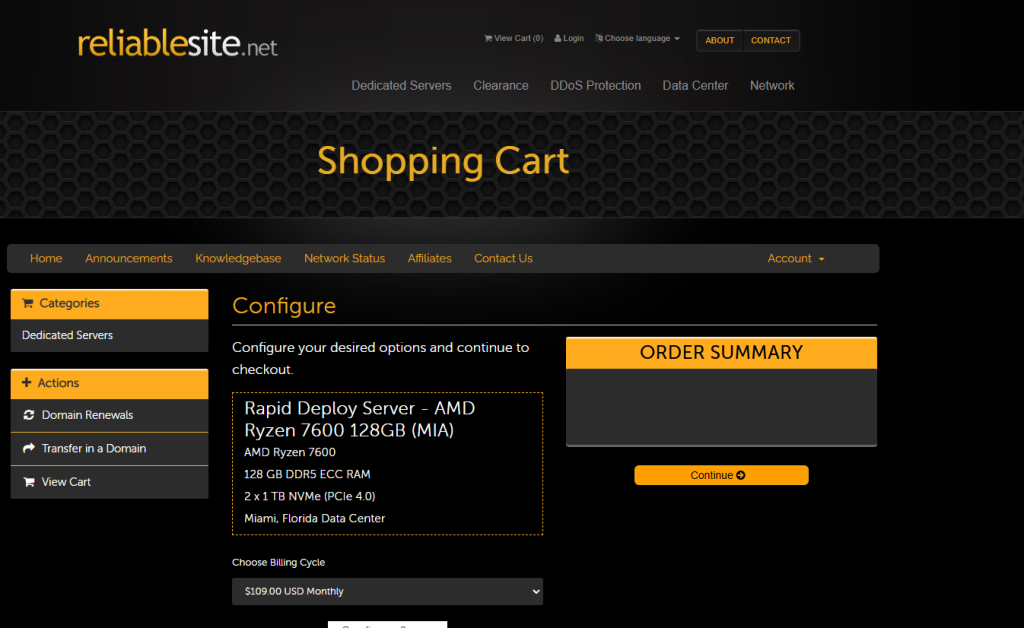The height and width of the screenshot is (628, 1024).
Task: Open the Network menu item
Action: pos(772,86)
